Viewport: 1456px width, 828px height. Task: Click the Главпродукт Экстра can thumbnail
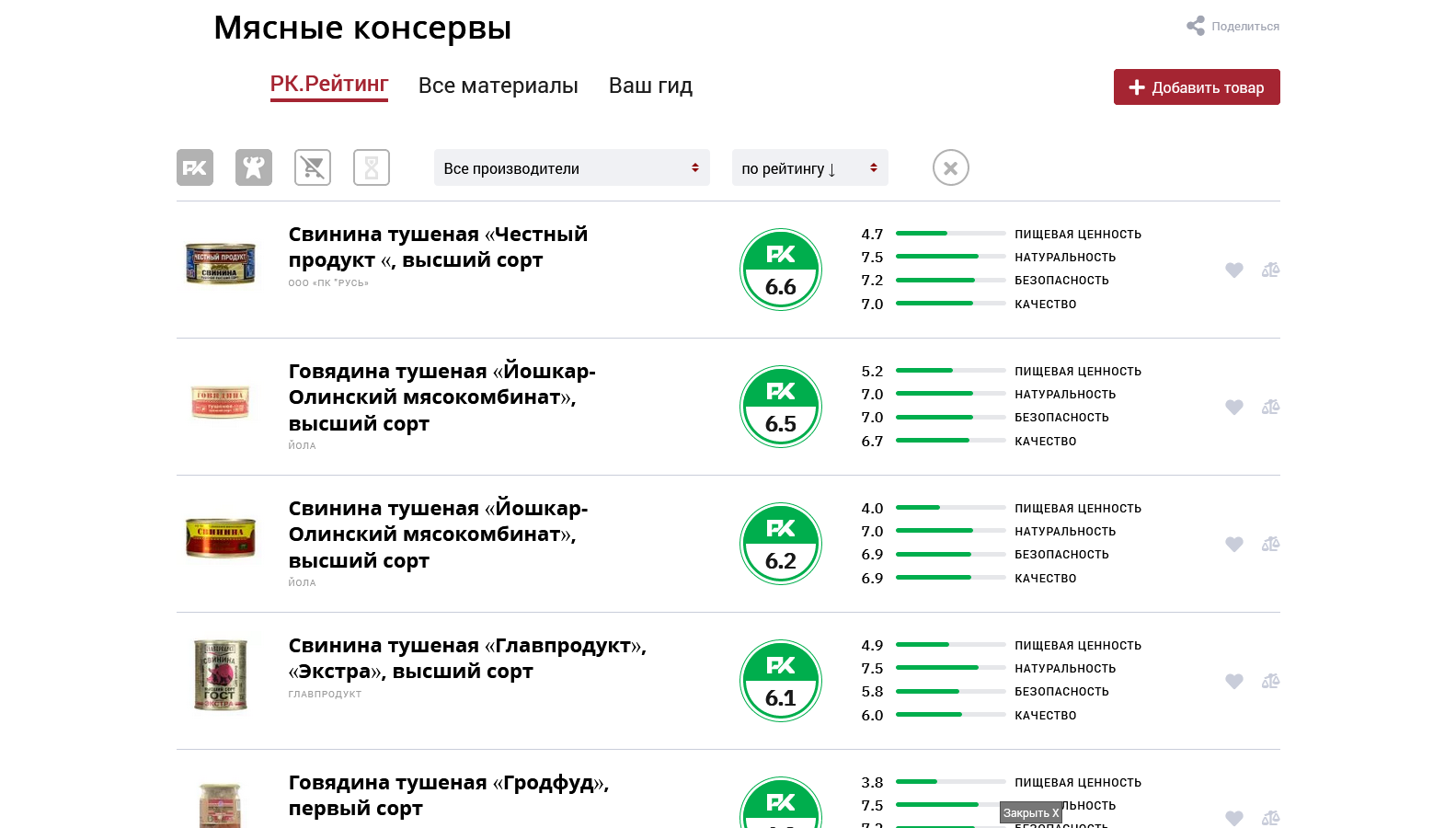221,675
